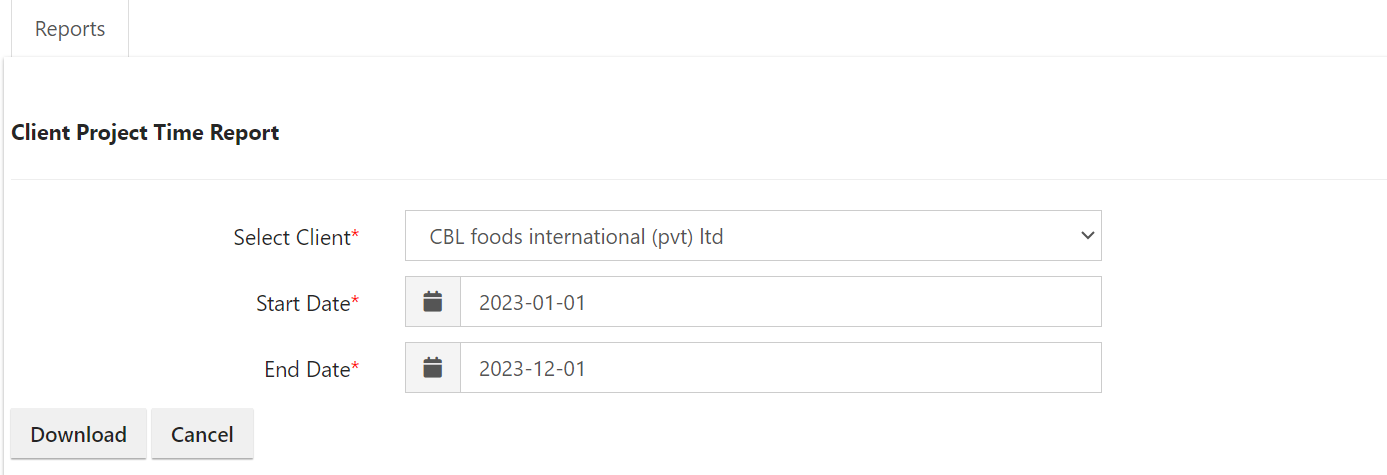Click the chevron arrow of client dropdown
Screen dimensions: 1387x475
[1088, 236]
